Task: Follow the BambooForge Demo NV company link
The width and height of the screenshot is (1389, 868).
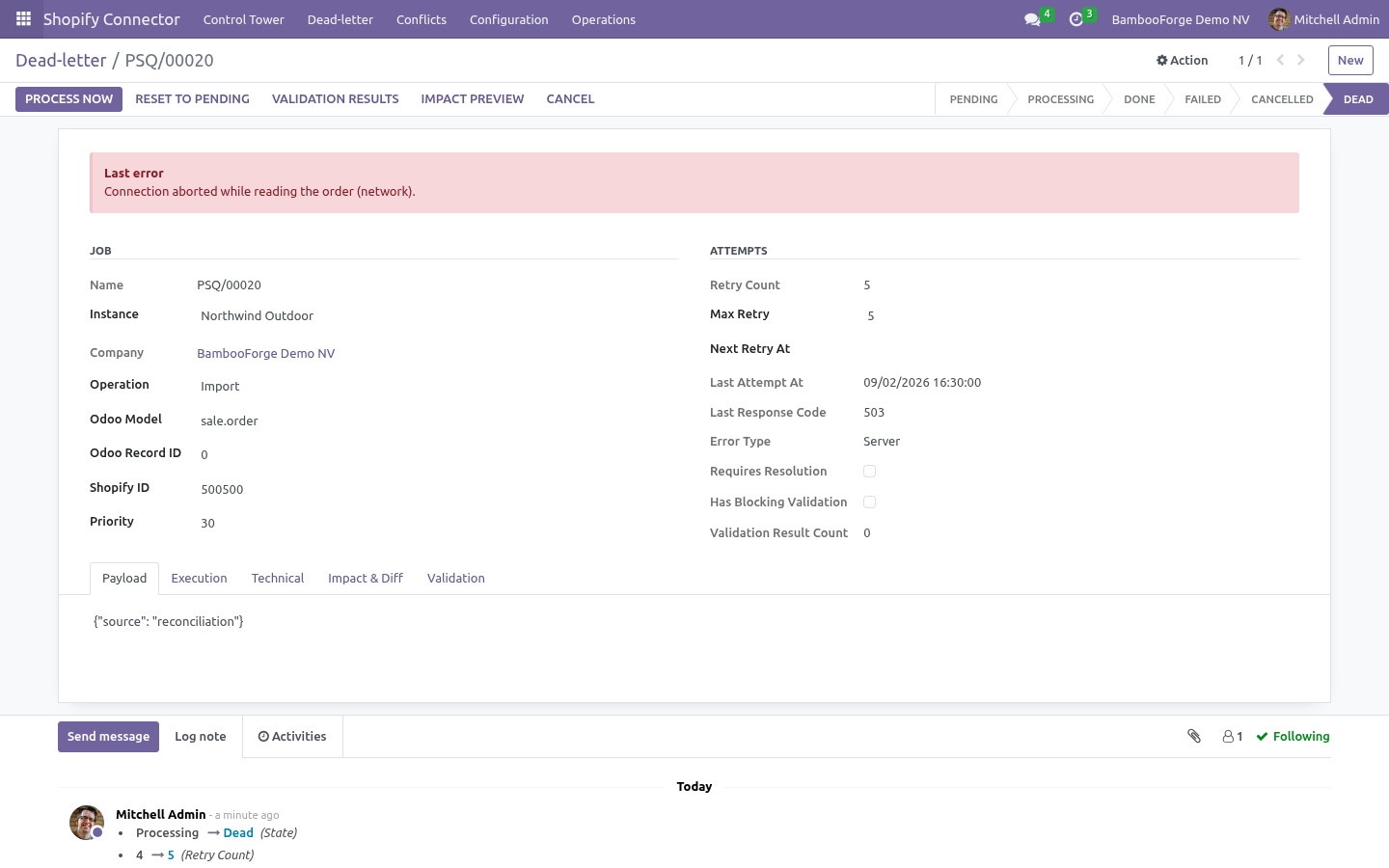Action: pyautogui.click(x=266, y=354)
